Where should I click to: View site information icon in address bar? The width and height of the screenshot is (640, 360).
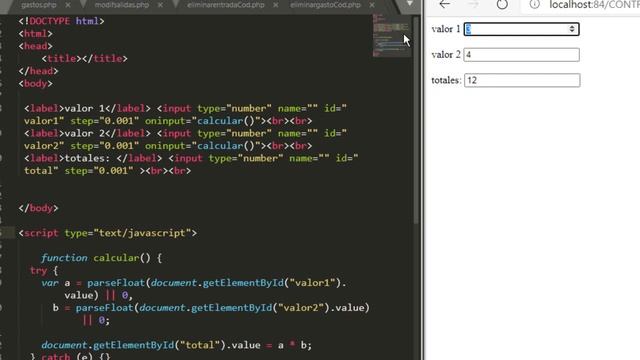(x=534, y=4)
